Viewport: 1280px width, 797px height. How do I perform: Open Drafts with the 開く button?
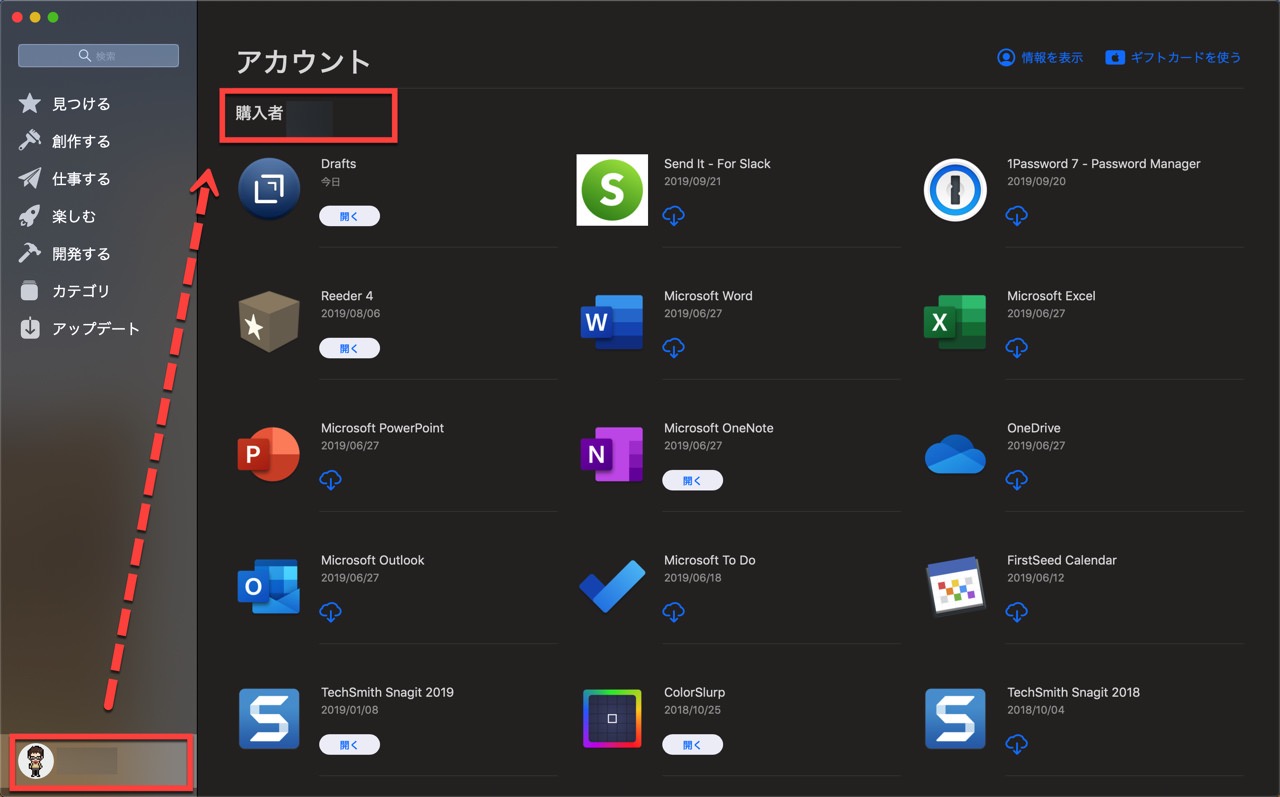pyautogui.click(x=349, y=216)
